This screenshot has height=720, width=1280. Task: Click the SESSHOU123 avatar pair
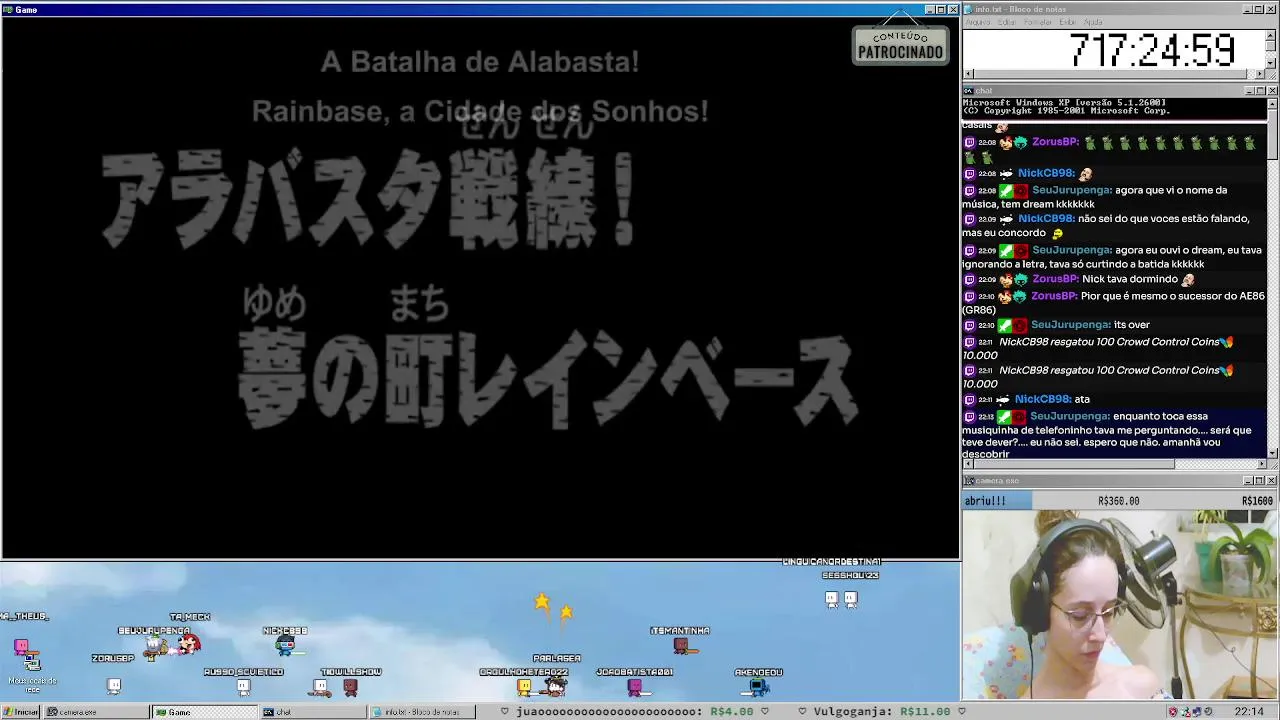click(x=841, y=599)
